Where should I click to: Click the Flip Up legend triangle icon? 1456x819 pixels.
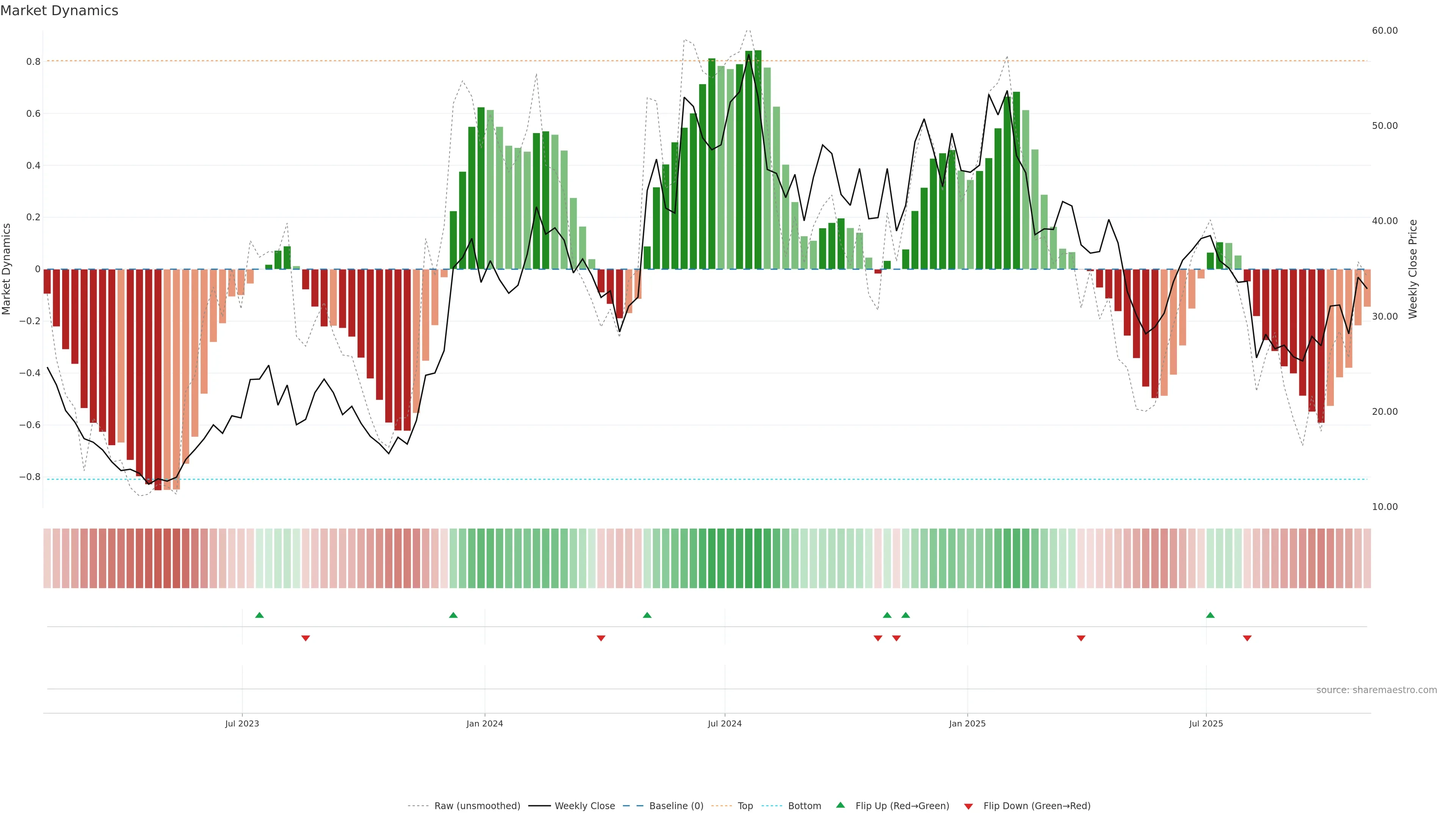coord(840,805)
